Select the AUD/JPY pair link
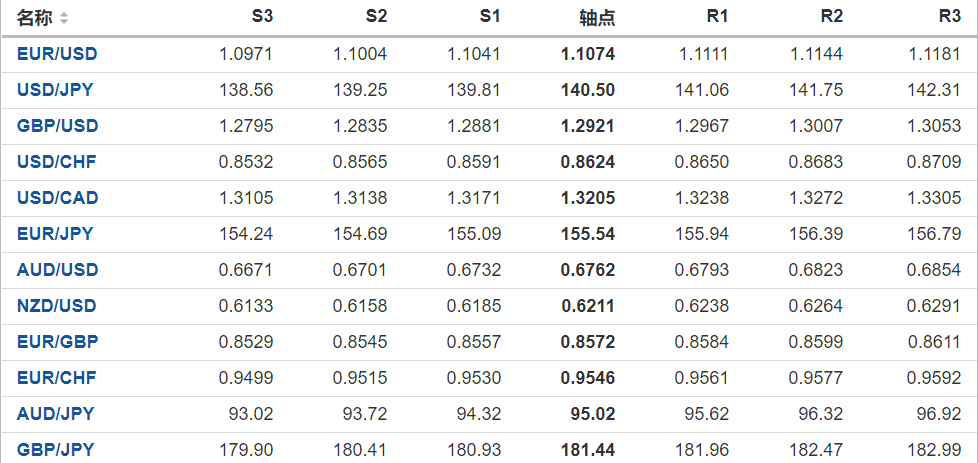This screenshot has width=978, height=463. point(55,414)
